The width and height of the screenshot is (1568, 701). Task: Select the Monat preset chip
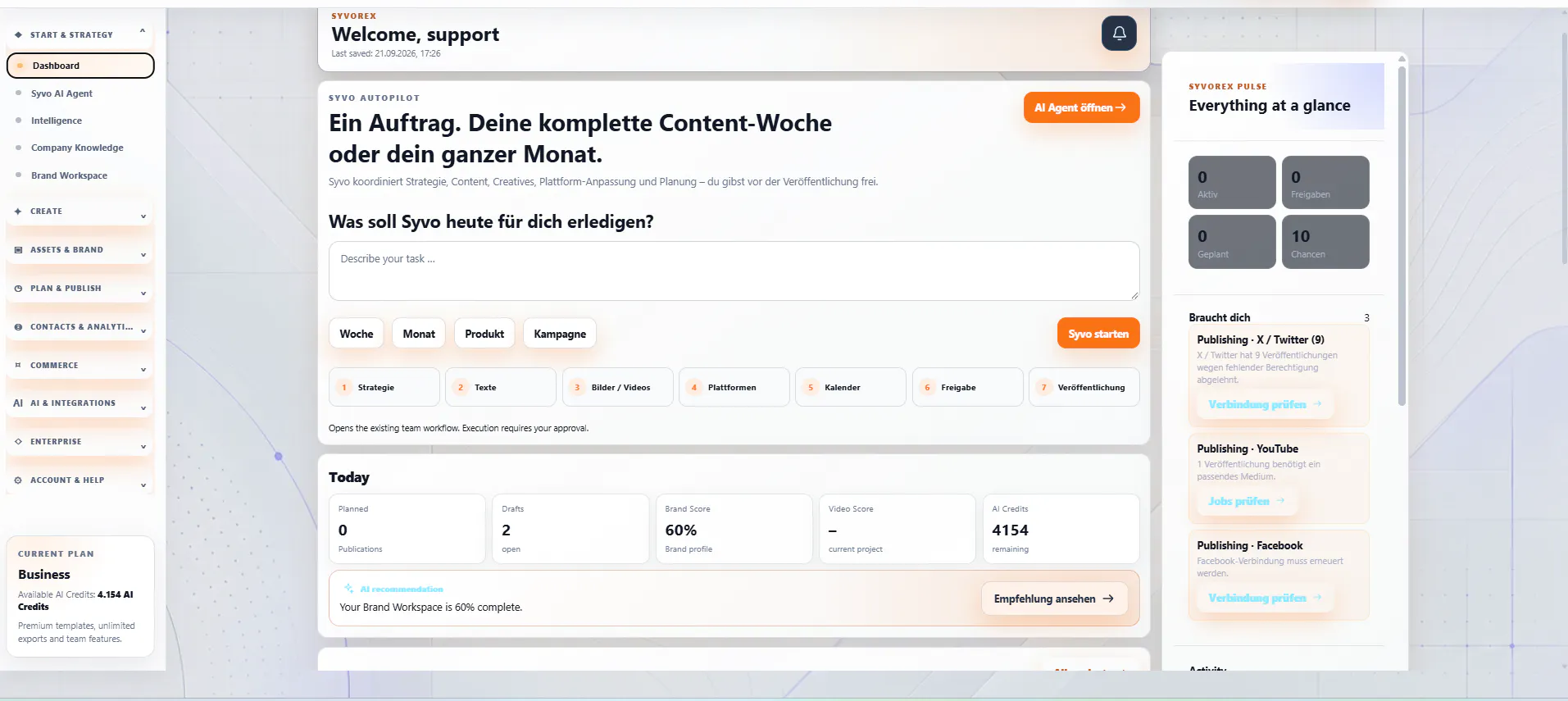pos(419,334)
